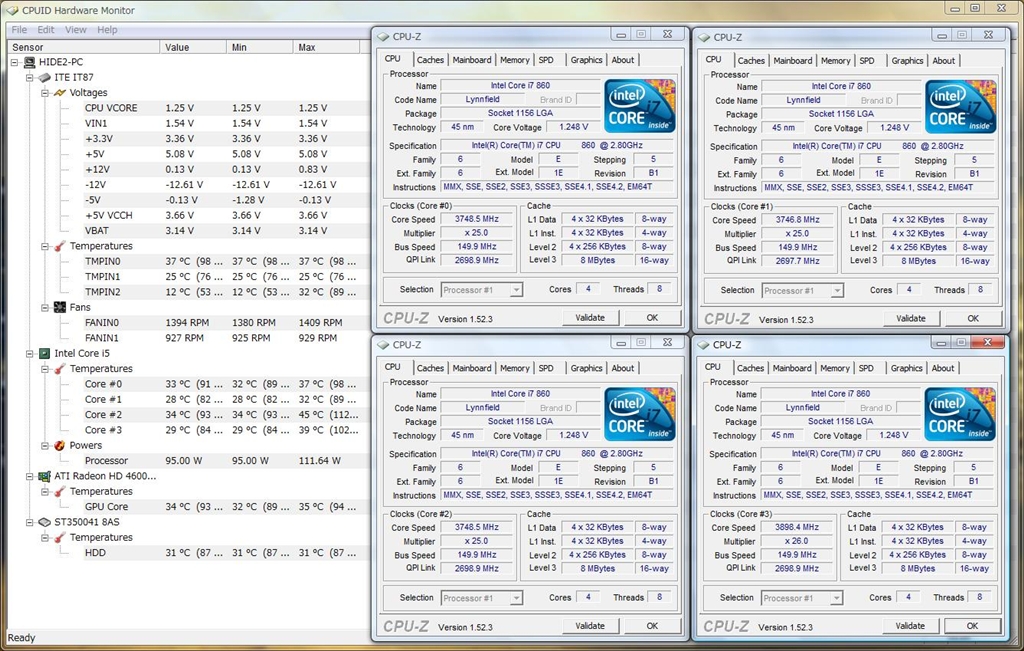
Task: Click the Powers flame icon
Action: [60, 446]
